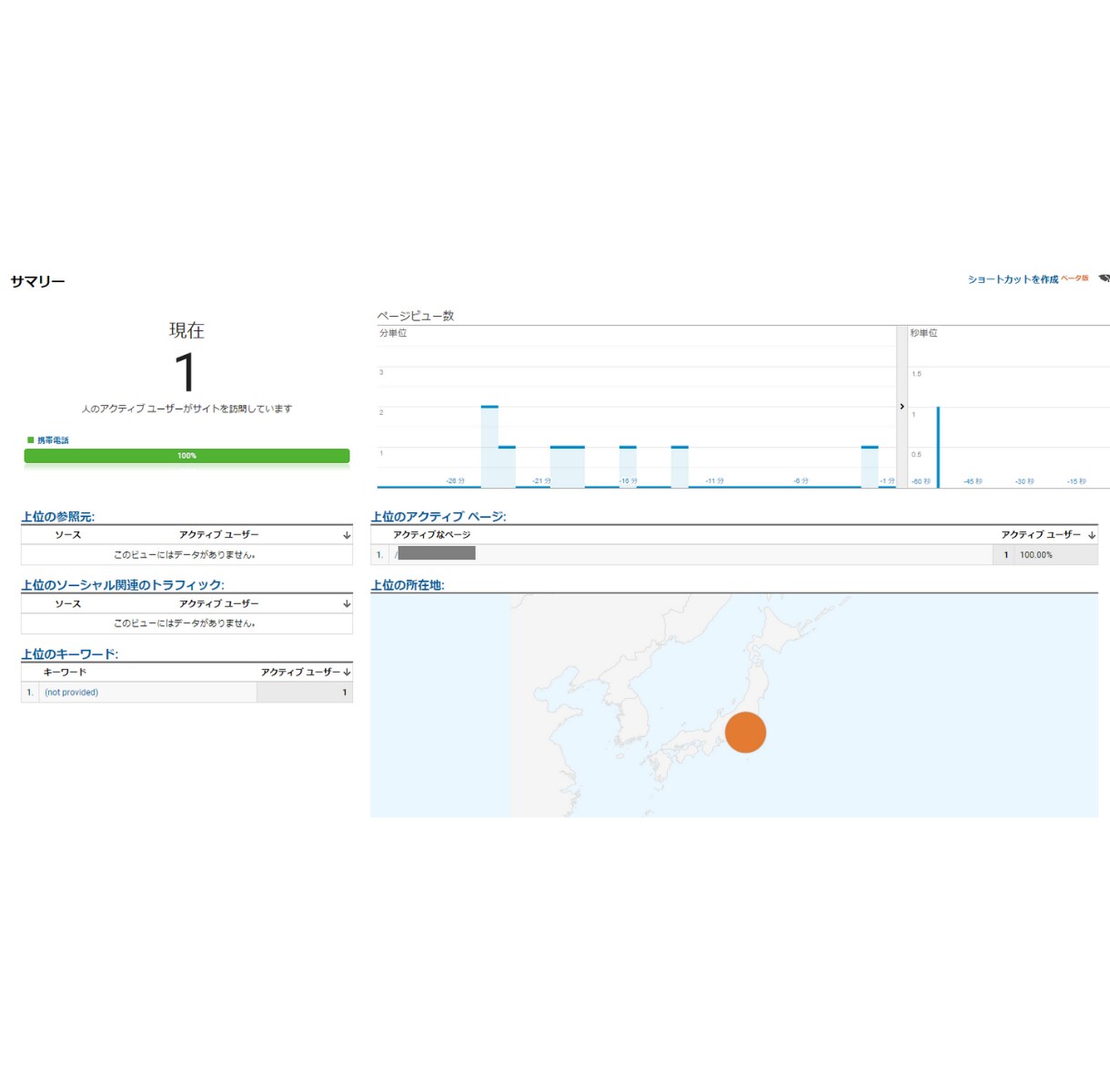The height and width of the screenshot is (1092, 1110).
Task: Open the 上位のキーワード heading link
Action: click(70, 654)
